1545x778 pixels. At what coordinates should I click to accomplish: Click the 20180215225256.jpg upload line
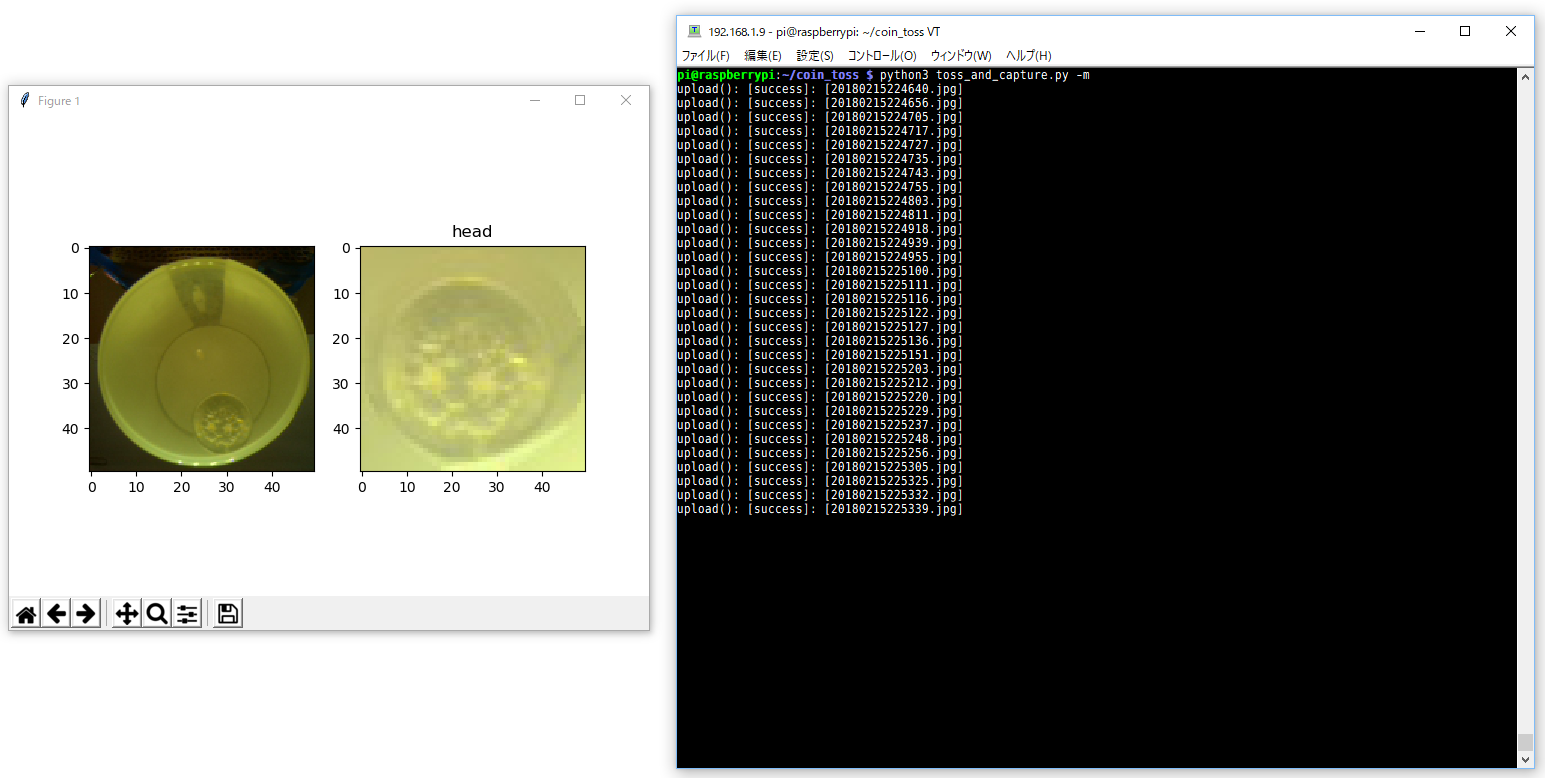[x=820, y=453]
